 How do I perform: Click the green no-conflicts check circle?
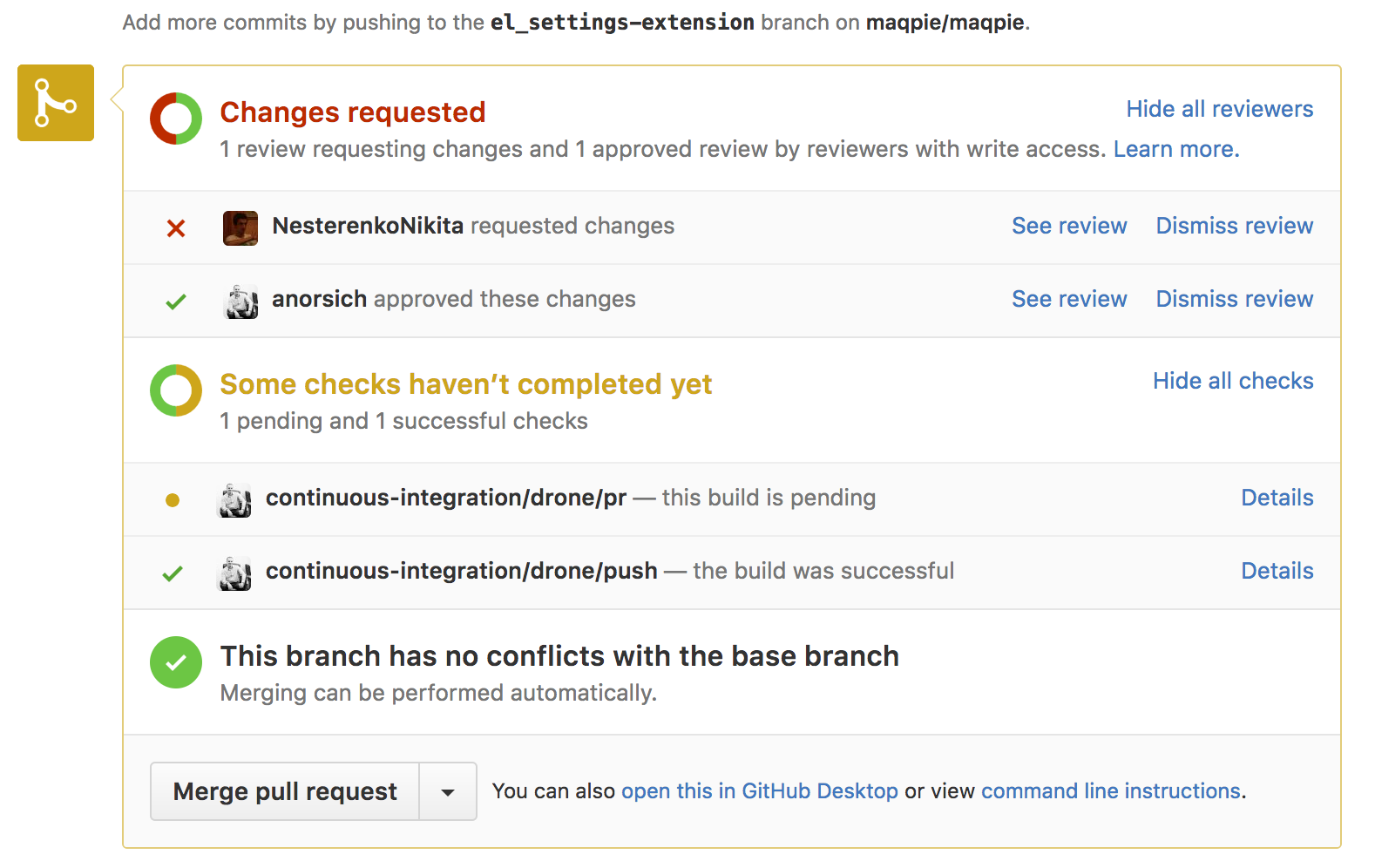tap(176, 662)
